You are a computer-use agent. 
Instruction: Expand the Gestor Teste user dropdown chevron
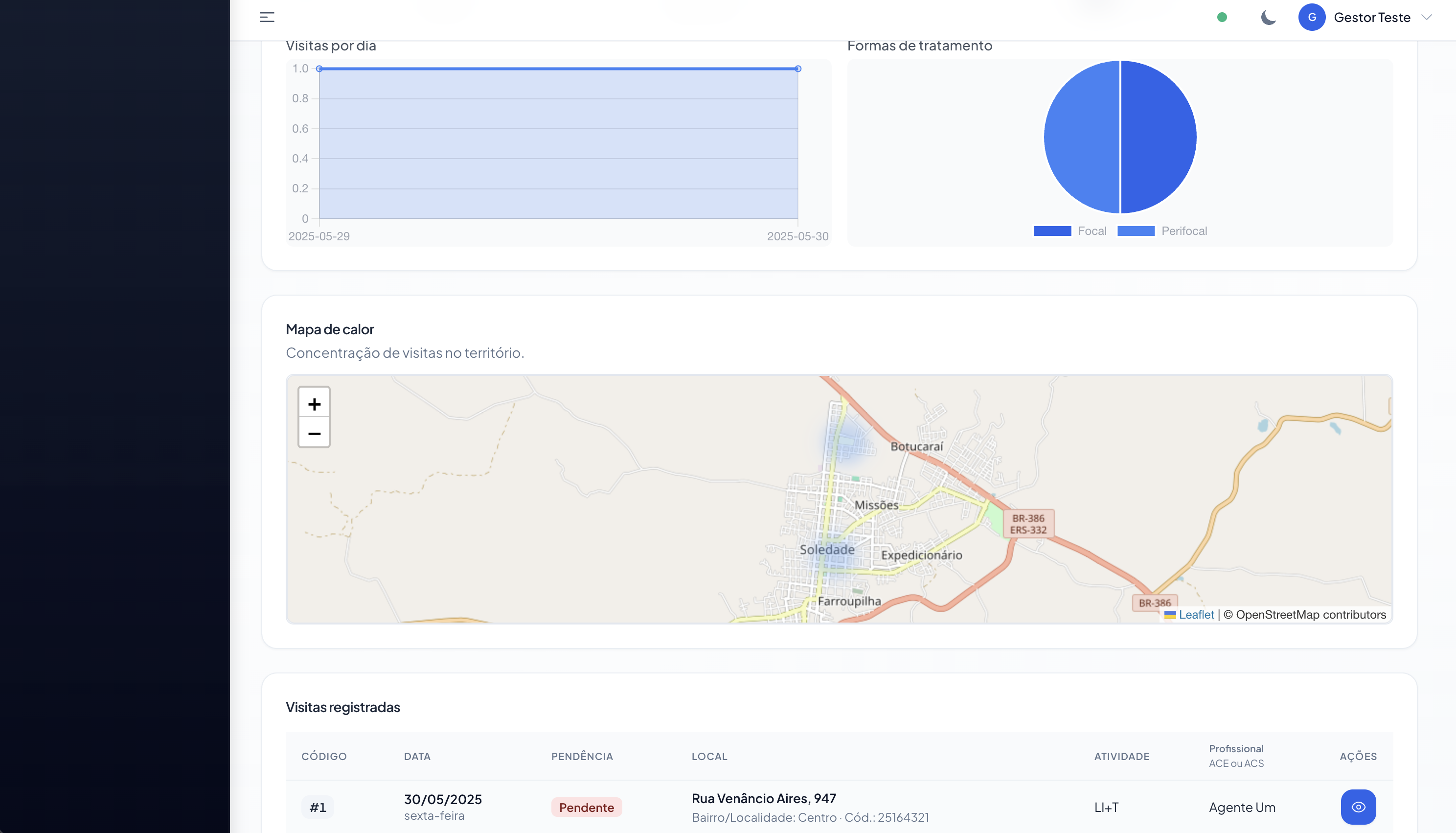1426,17
